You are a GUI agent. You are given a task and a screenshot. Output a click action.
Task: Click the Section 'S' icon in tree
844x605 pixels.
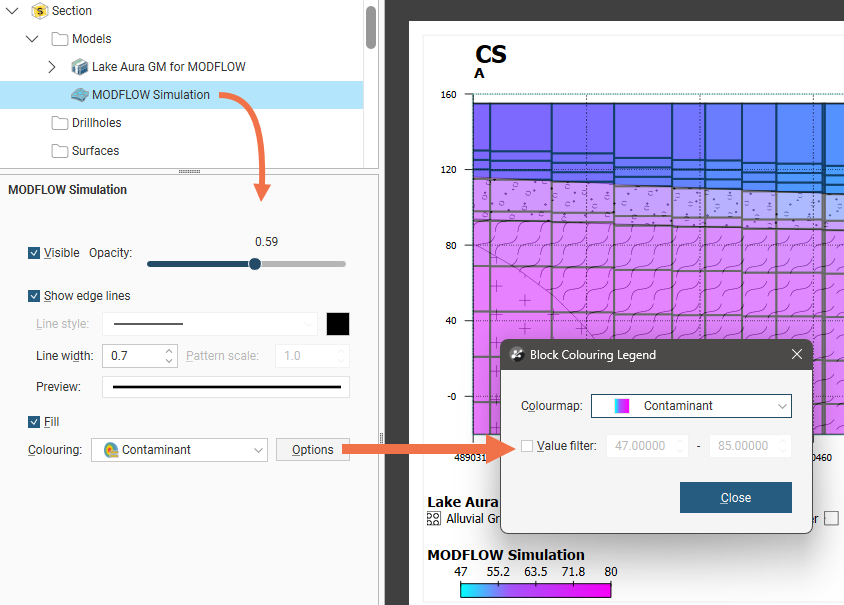point(40,11)
